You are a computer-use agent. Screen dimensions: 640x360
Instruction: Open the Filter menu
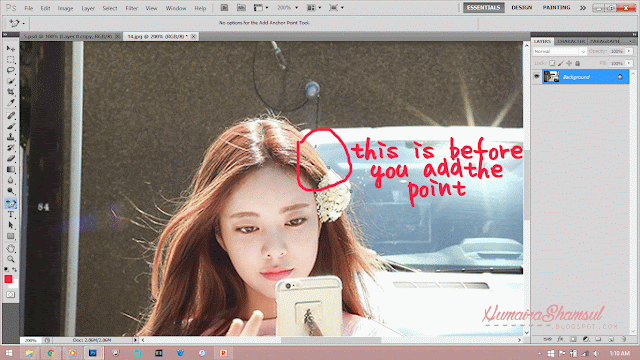131,8
